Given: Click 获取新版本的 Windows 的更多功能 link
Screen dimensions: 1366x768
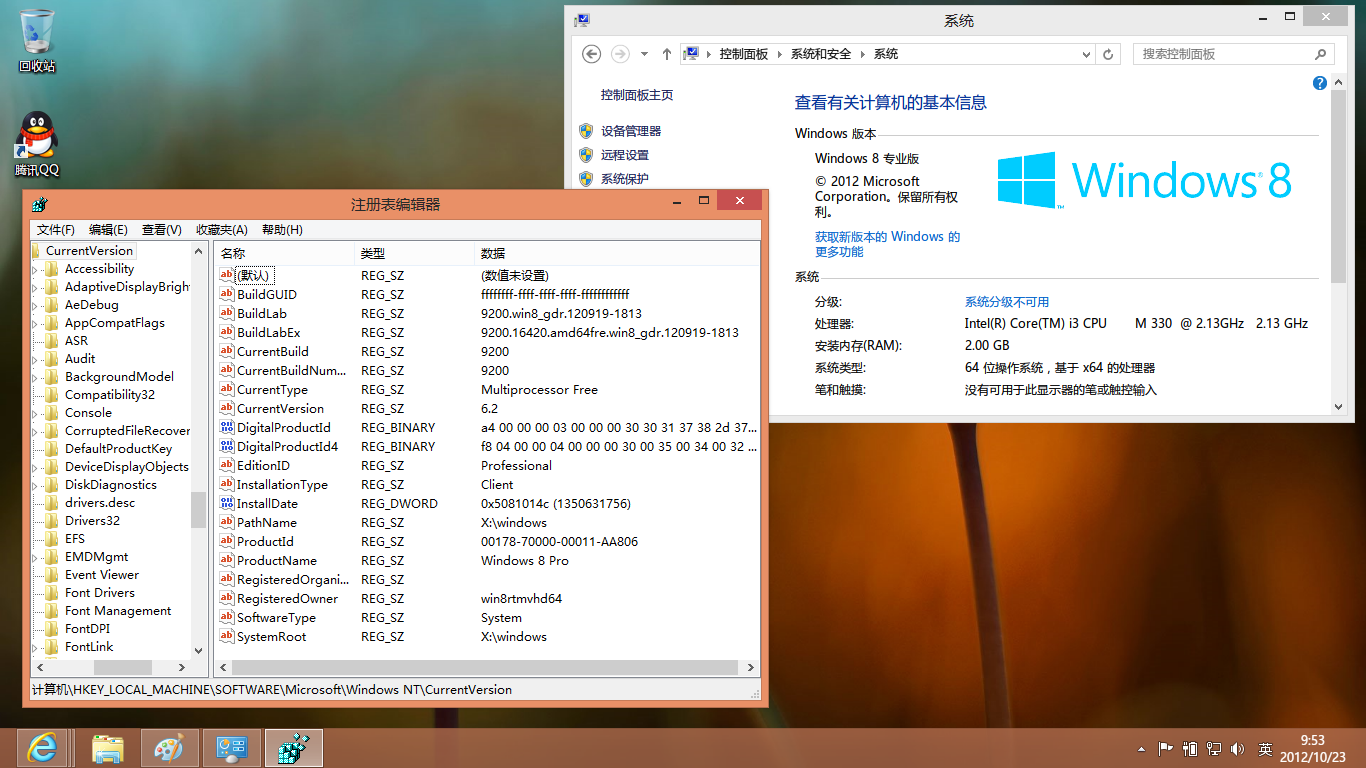Looking at the screenshot, I should coord(887,244).
